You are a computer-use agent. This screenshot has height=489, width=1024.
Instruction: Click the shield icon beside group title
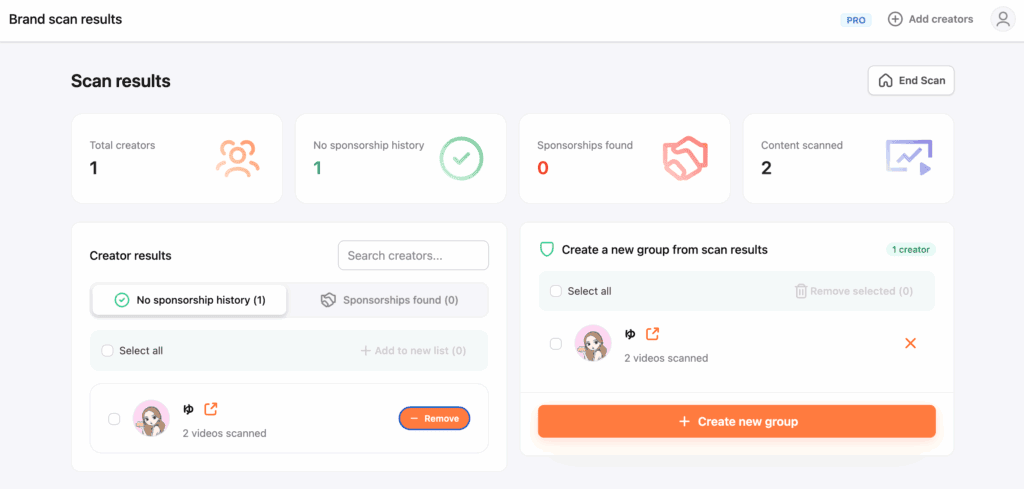(x=547, y=249)
